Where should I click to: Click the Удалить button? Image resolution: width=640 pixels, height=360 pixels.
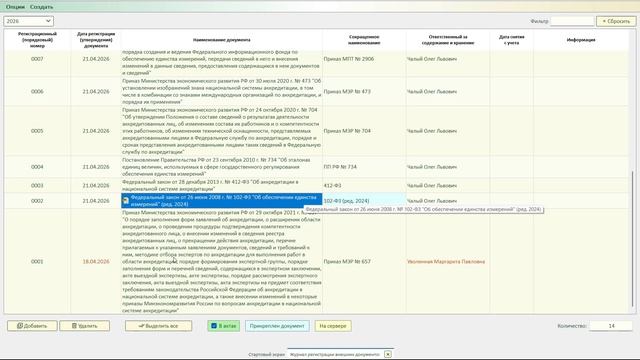tap(84, 326)
